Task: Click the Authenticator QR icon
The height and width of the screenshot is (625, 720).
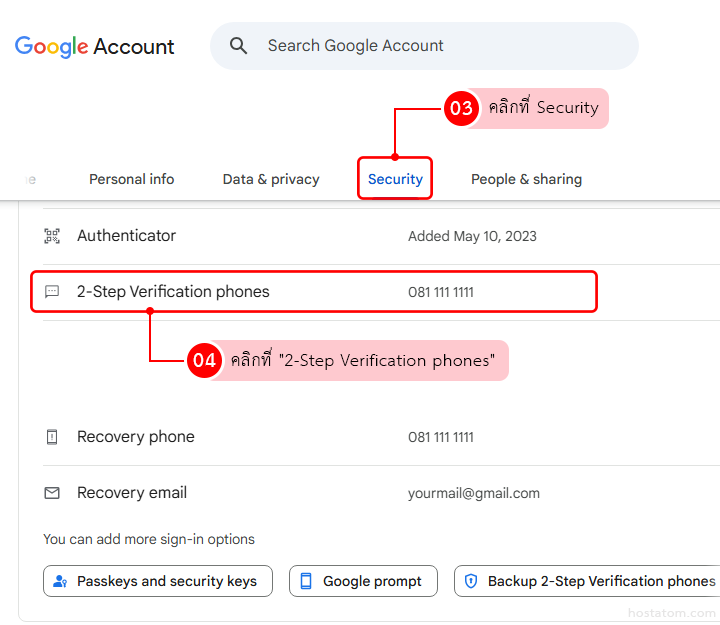Action: click(x=52, y=236)
